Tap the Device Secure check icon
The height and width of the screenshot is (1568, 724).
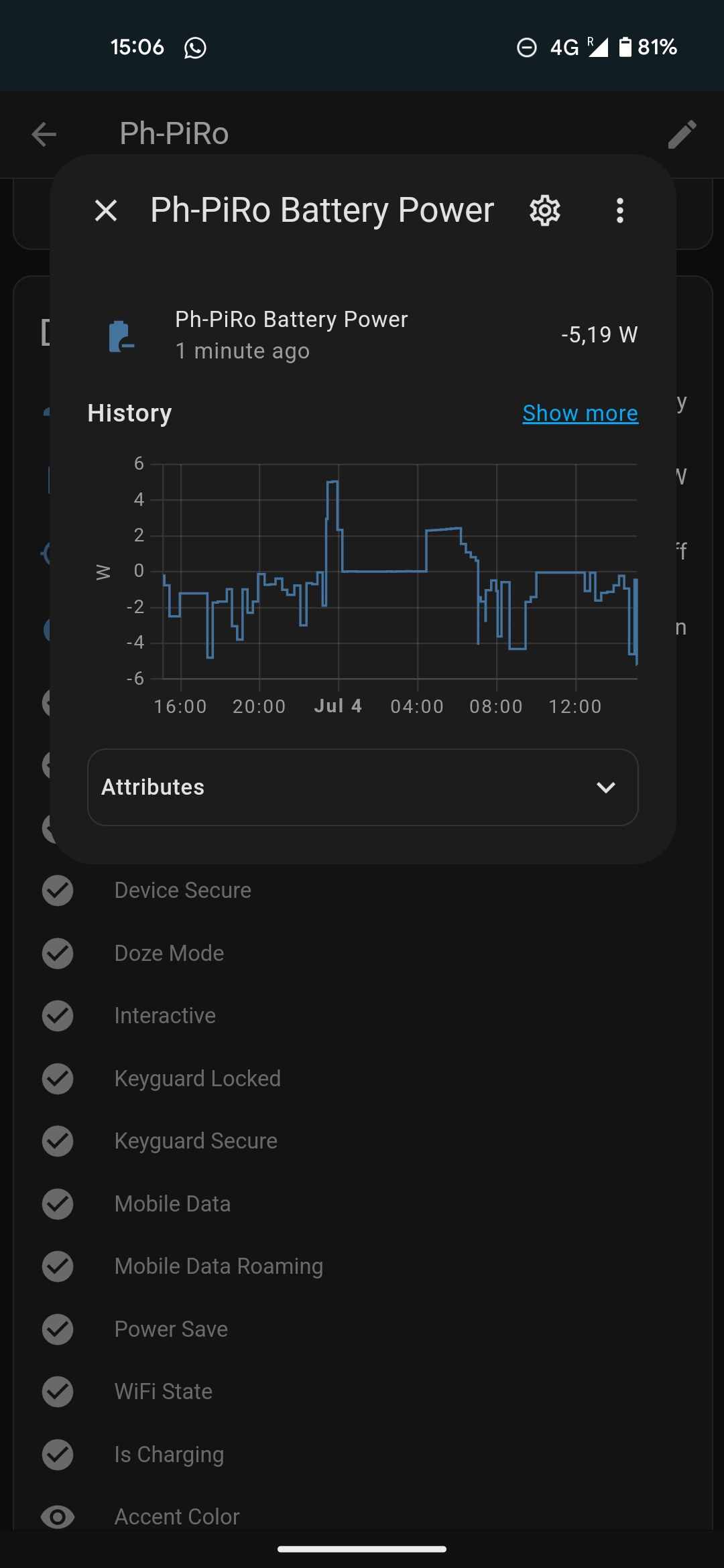tap(58, 891)
